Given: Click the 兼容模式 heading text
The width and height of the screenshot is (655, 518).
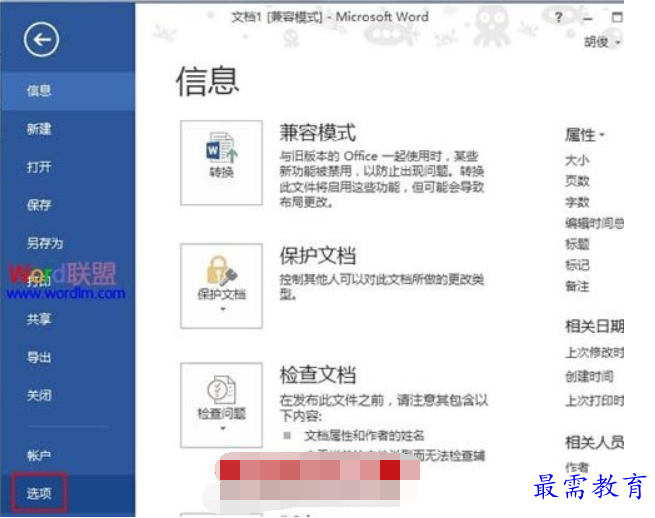Looking at the screenshot, I should coord(318,133).
